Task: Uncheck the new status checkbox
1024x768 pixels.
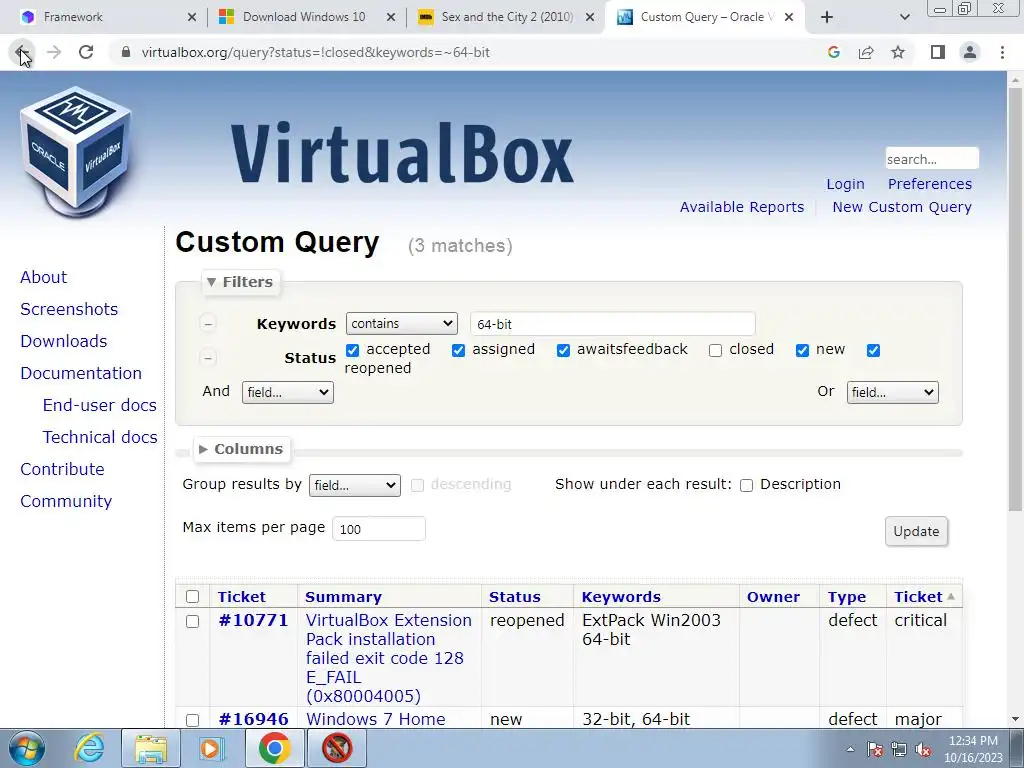Action: tap(802, 351)
